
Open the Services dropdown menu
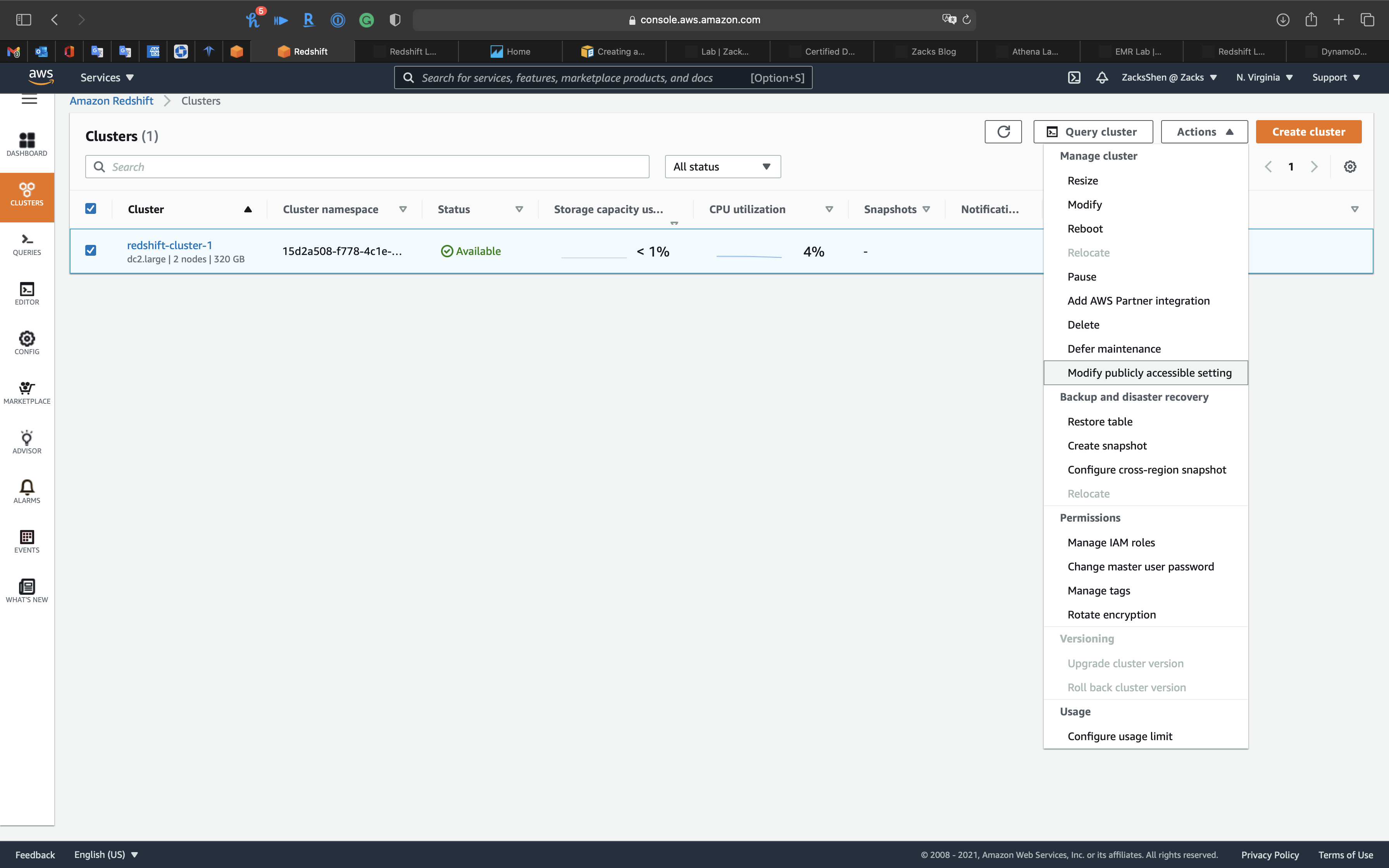click(107, 77)
